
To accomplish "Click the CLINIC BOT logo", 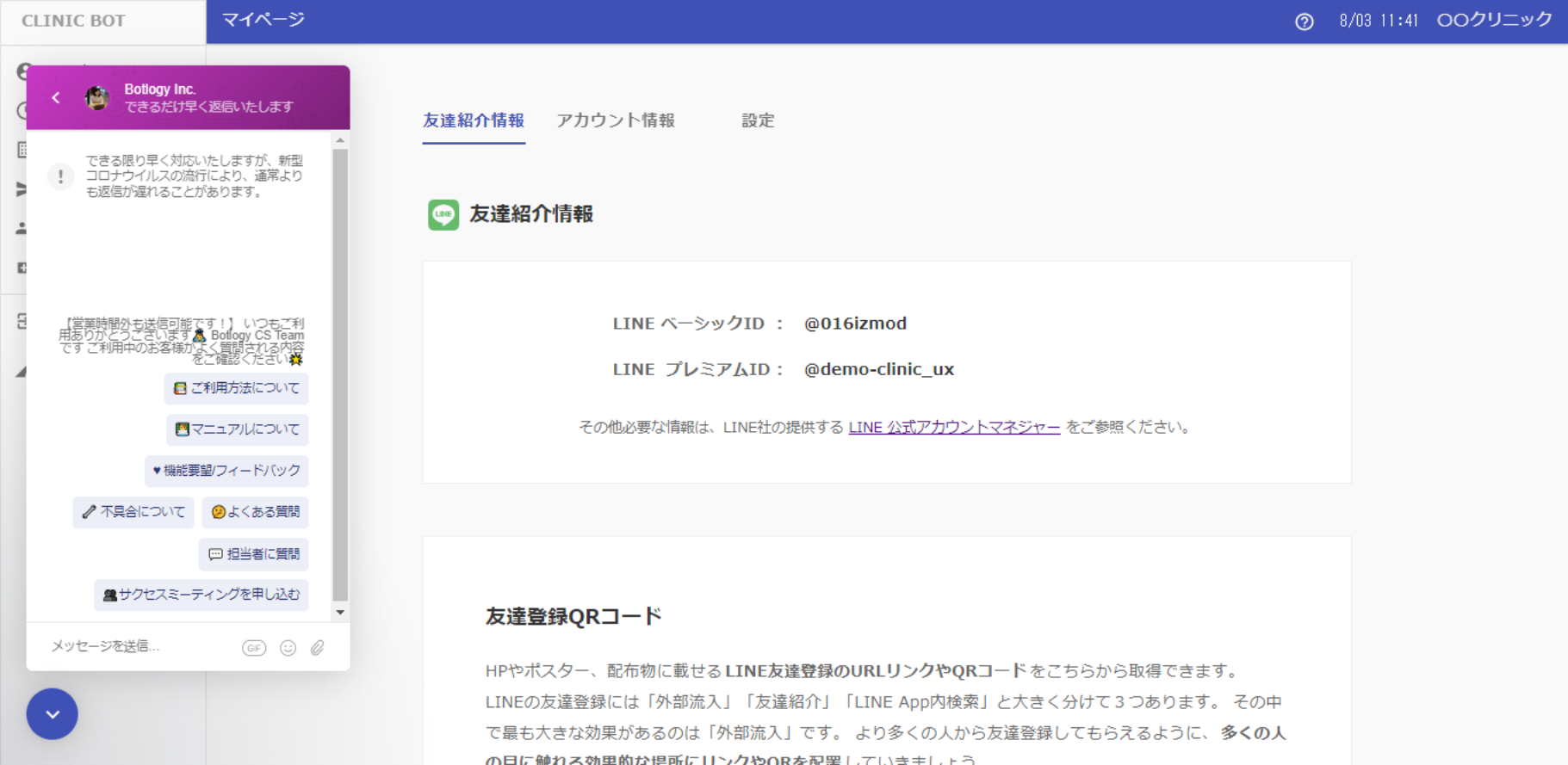I will pyautogui.click(x=73, y=21).
